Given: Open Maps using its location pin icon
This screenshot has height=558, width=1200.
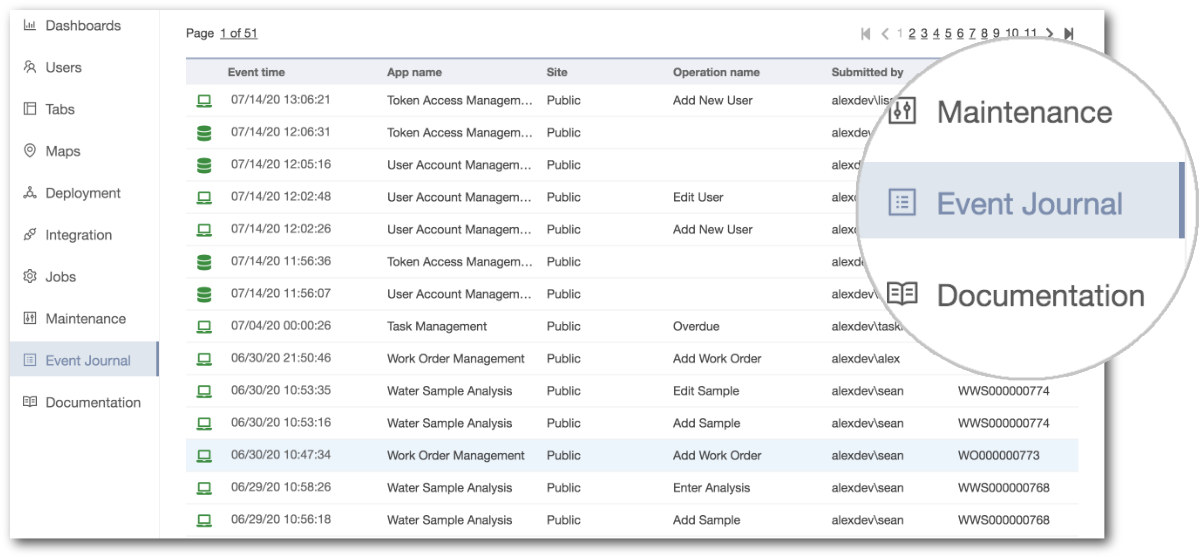Looking at the screenshot, I should (x=30, y=151).
